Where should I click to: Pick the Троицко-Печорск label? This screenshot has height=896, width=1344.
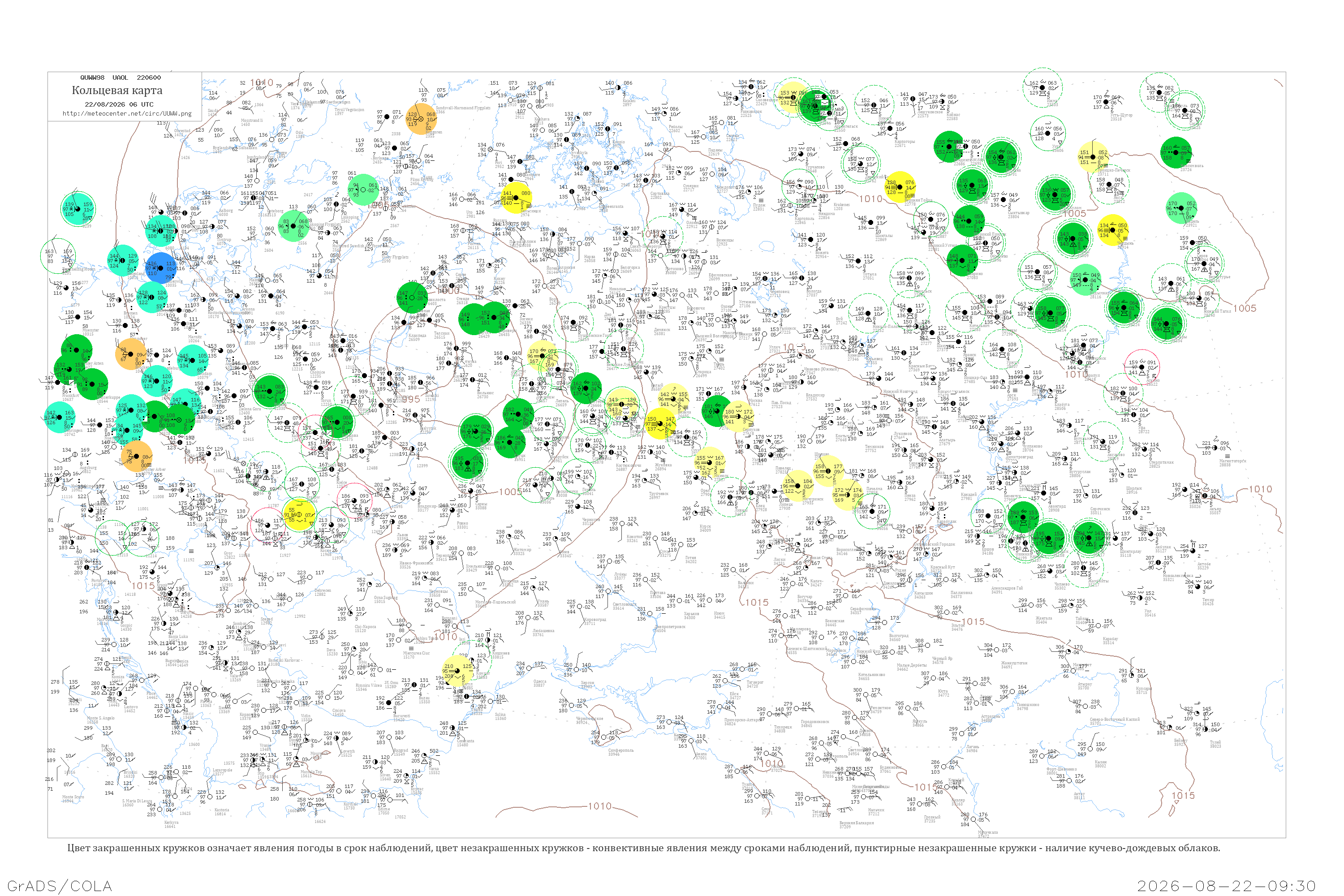click(1114, 170)
